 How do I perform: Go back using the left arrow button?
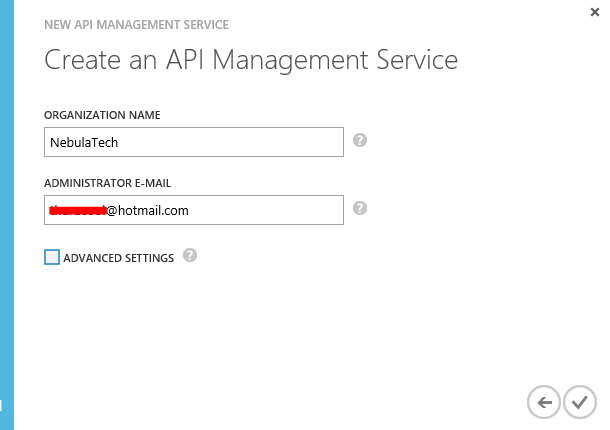click(544, 402)
